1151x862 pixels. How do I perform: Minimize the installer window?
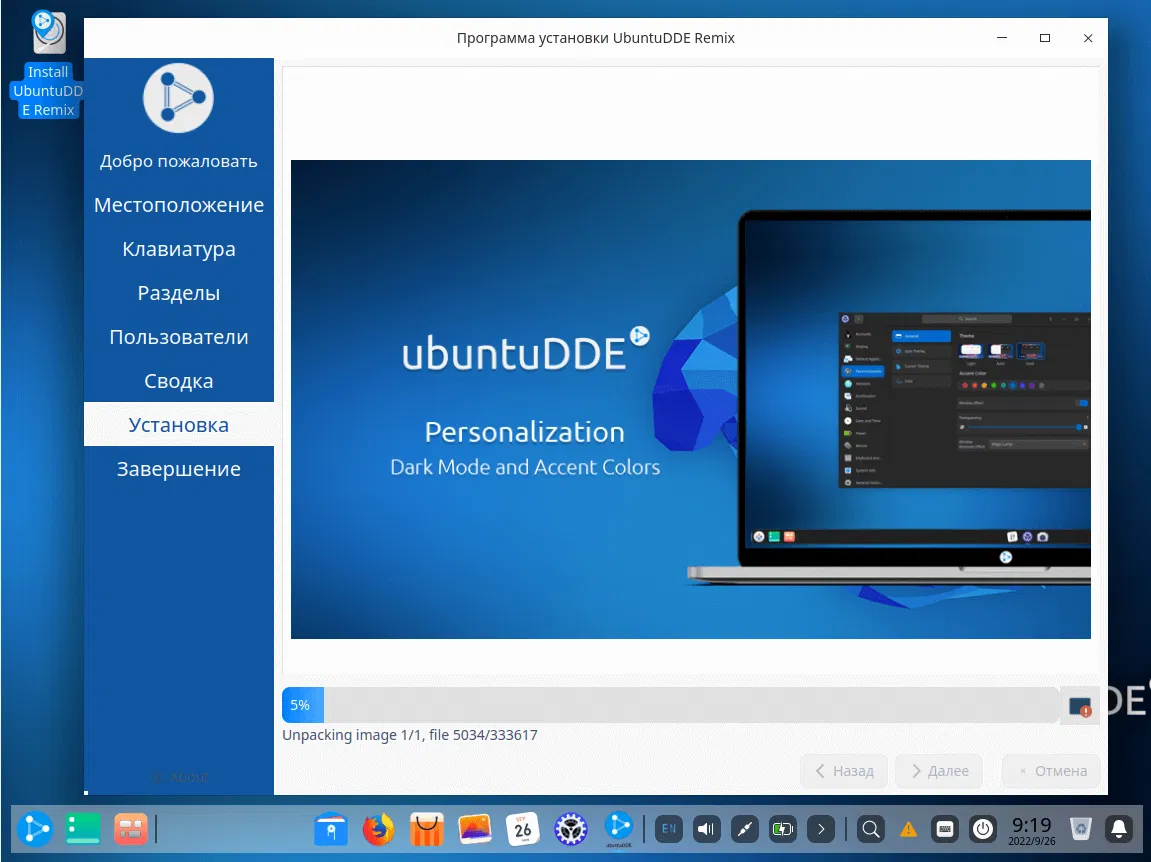(1001, 38)
